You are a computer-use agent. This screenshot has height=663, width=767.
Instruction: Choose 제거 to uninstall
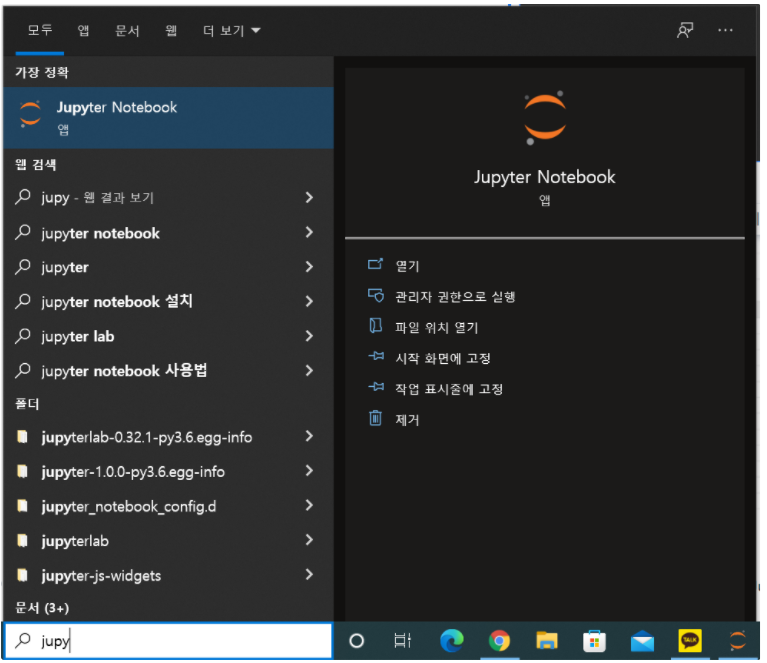point(407,420)
